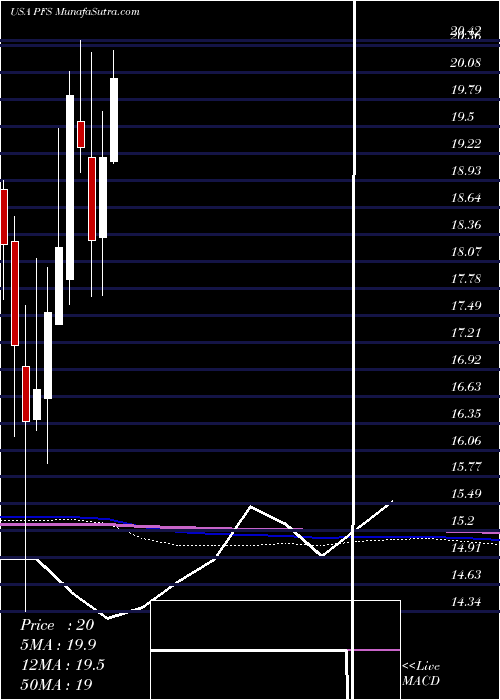This screenshot has height=700, width=500.
Task: Click the 50MA : 19 readout
Action: (56, 684)
